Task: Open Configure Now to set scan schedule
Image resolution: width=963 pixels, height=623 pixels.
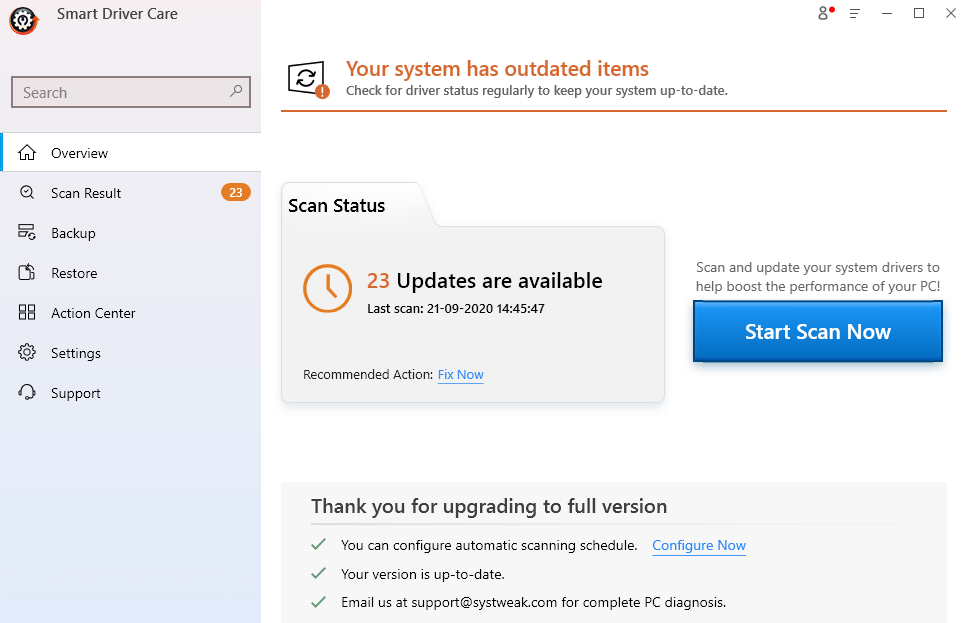Action: [698, 545]
